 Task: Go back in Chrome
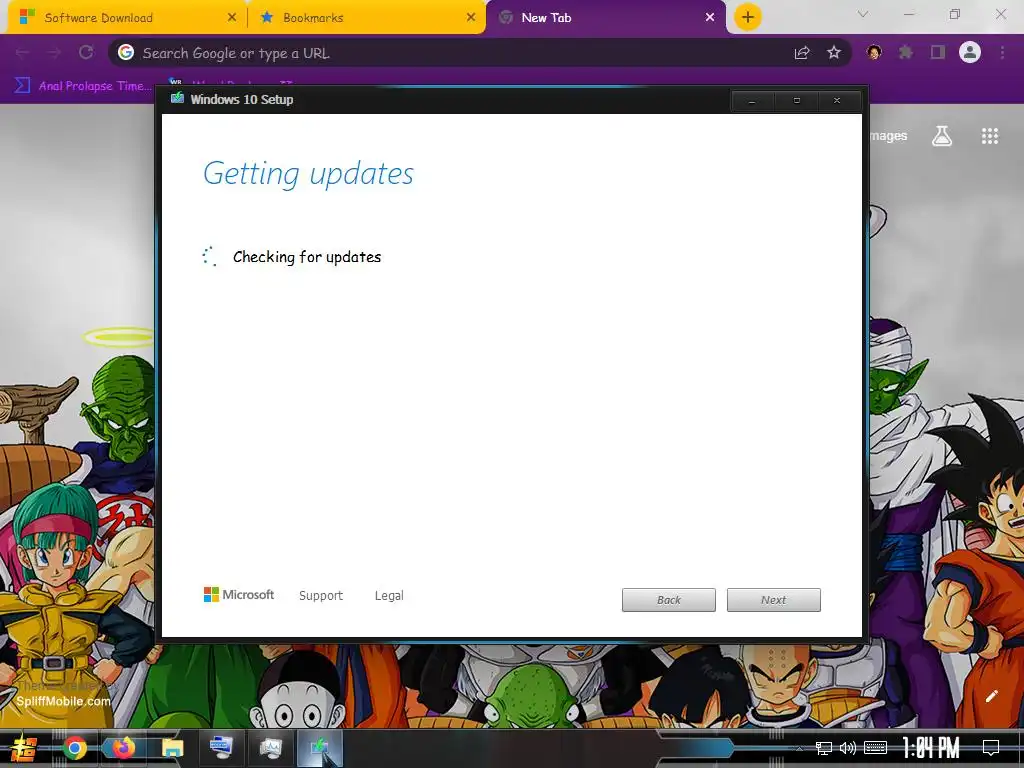coord(22,53)
